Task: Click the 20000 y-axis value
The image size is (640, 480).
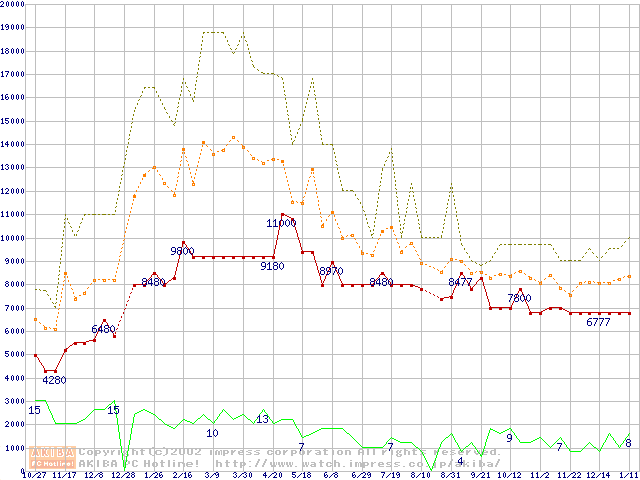Action: (x=12, y=4)
